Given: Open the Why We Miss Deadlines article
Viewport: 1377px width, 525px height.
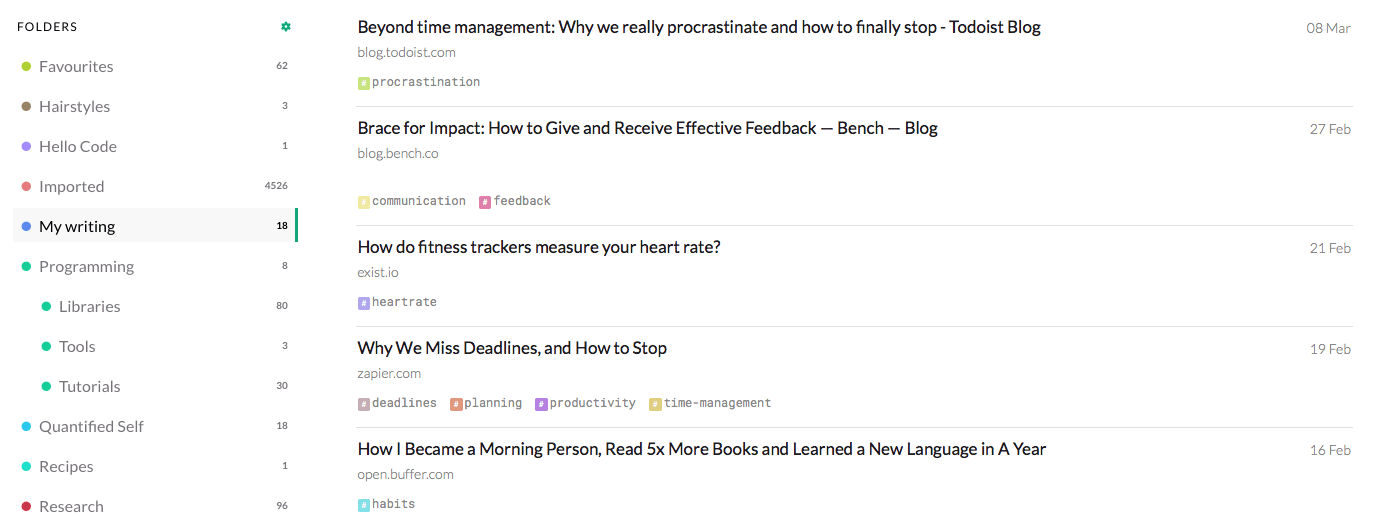Looking at the screenshot, I should click(x=512, y=348).
